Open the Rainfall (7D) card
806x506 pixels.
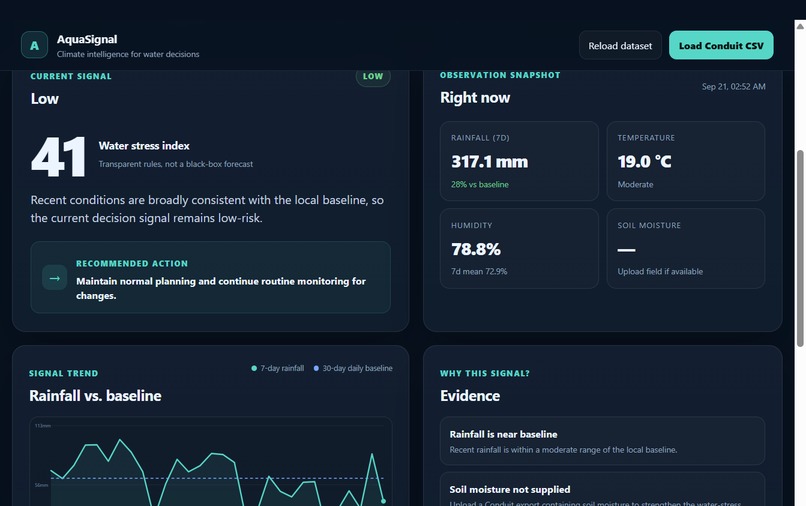[x=519, y=161]
